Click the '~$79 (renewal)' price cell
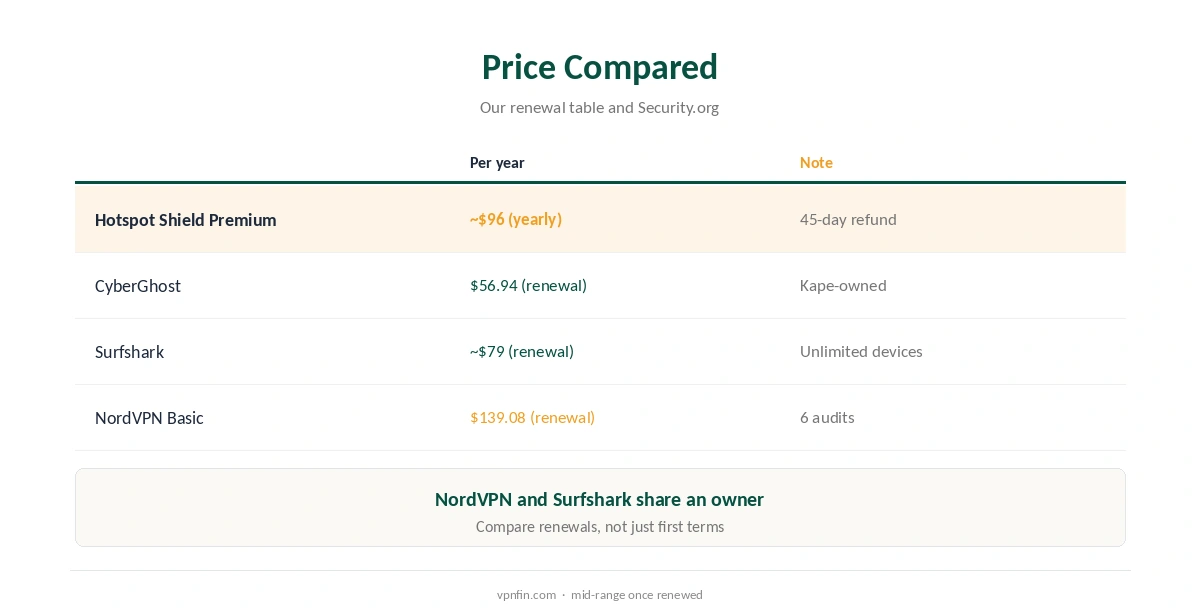 [x=522, y=351]
